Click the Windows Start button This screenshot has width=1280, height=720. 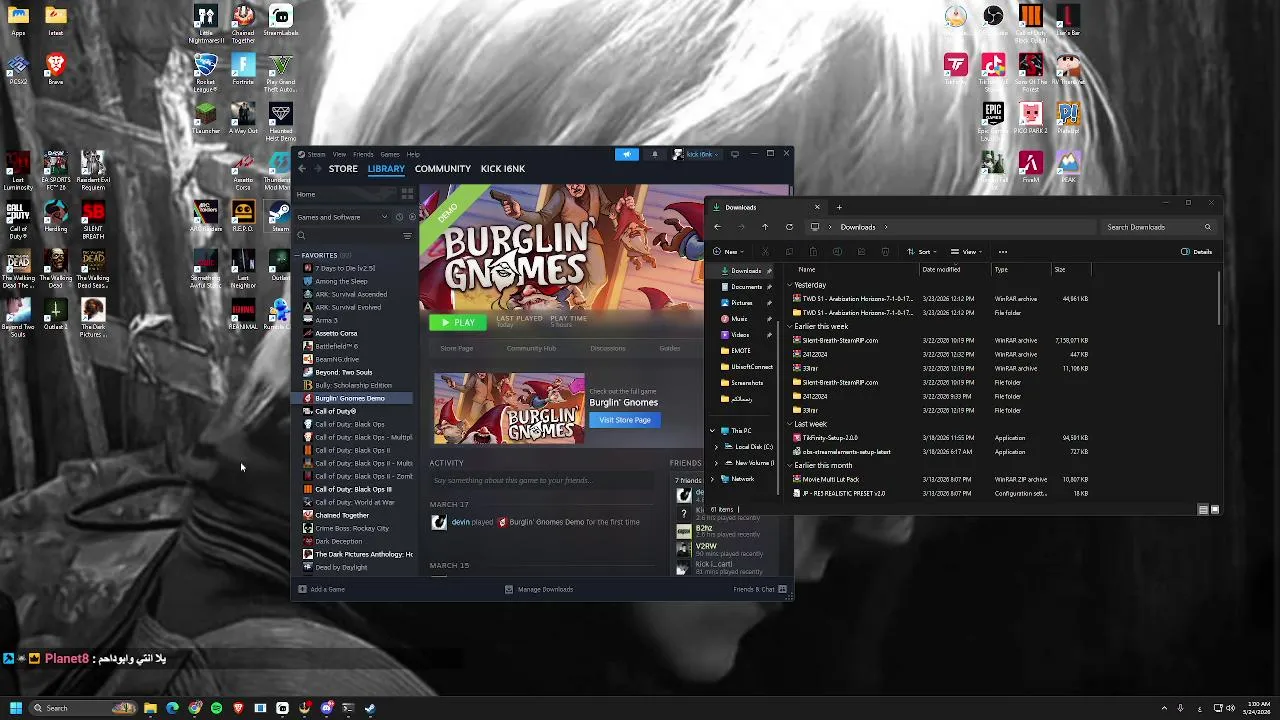(15, 708)
